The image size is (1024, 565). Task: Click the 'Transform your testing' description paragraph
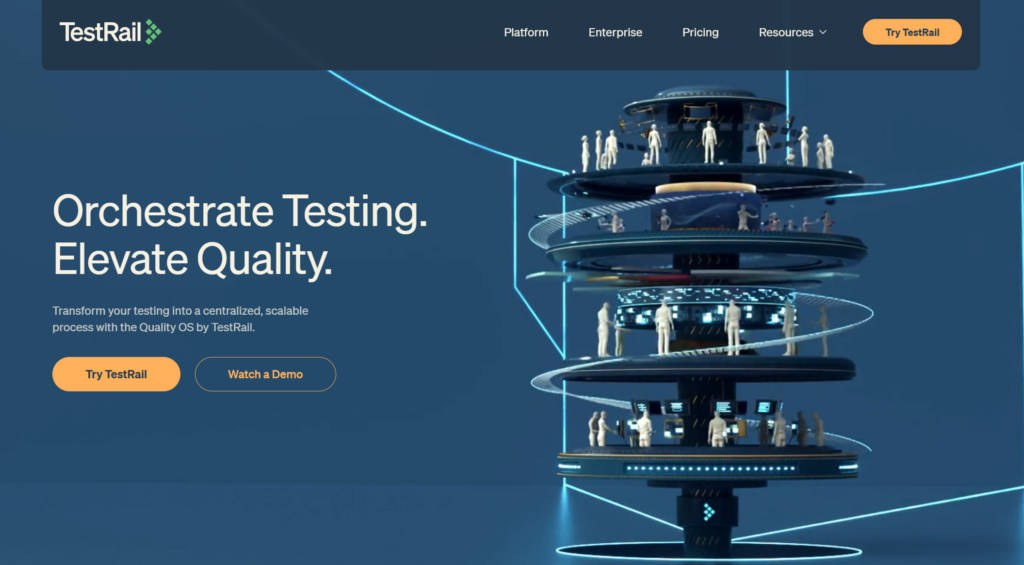(x=180, y=319)
